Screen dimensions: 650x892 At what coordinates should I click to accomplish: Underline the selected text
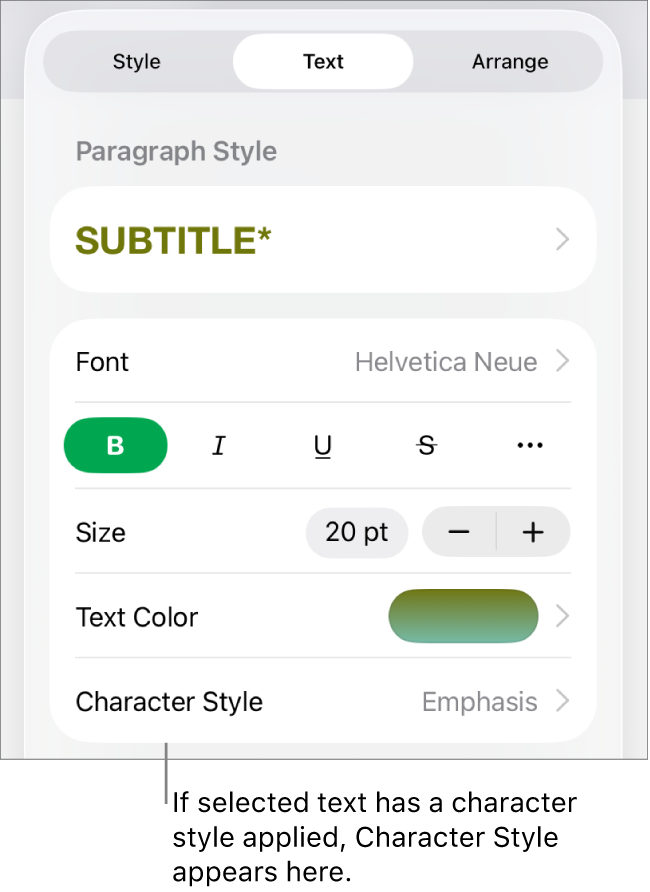(322, 445)
